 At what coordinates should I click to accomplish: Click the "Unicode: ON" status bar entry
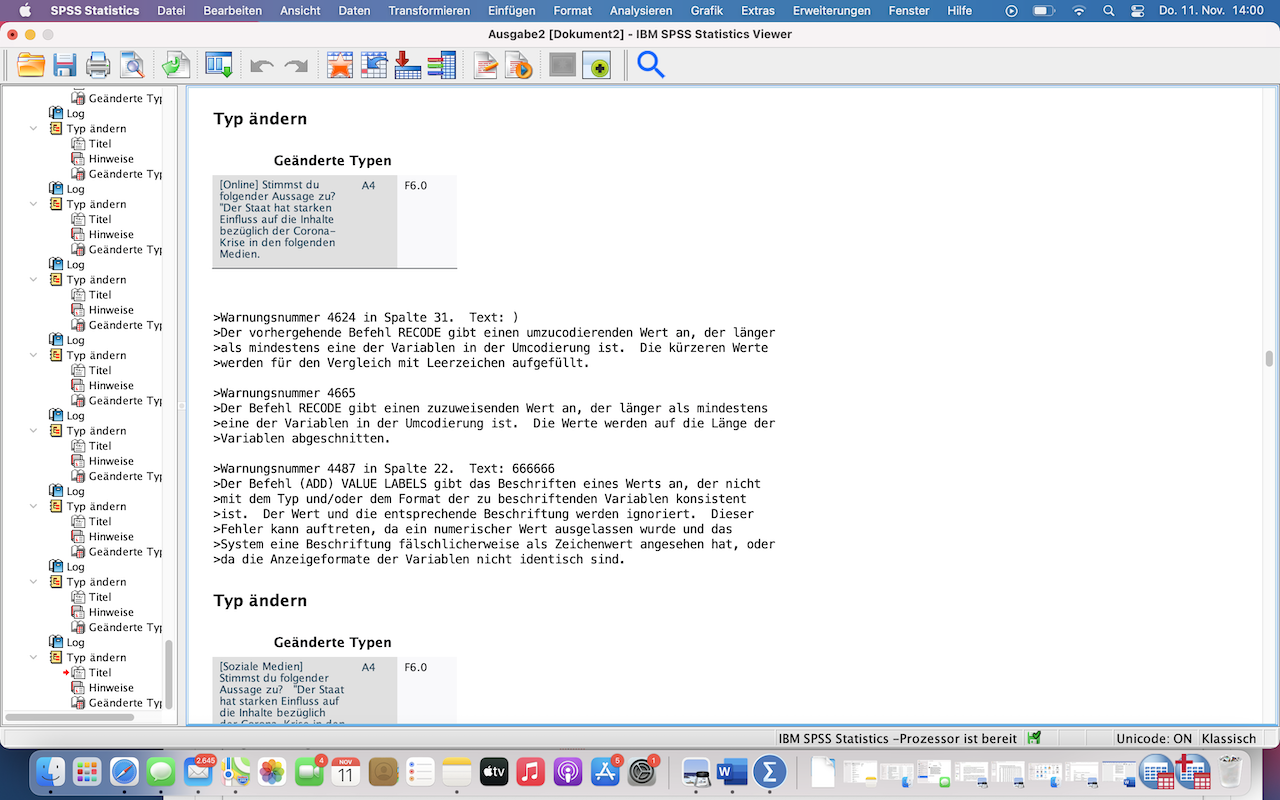click(1154, 739)
